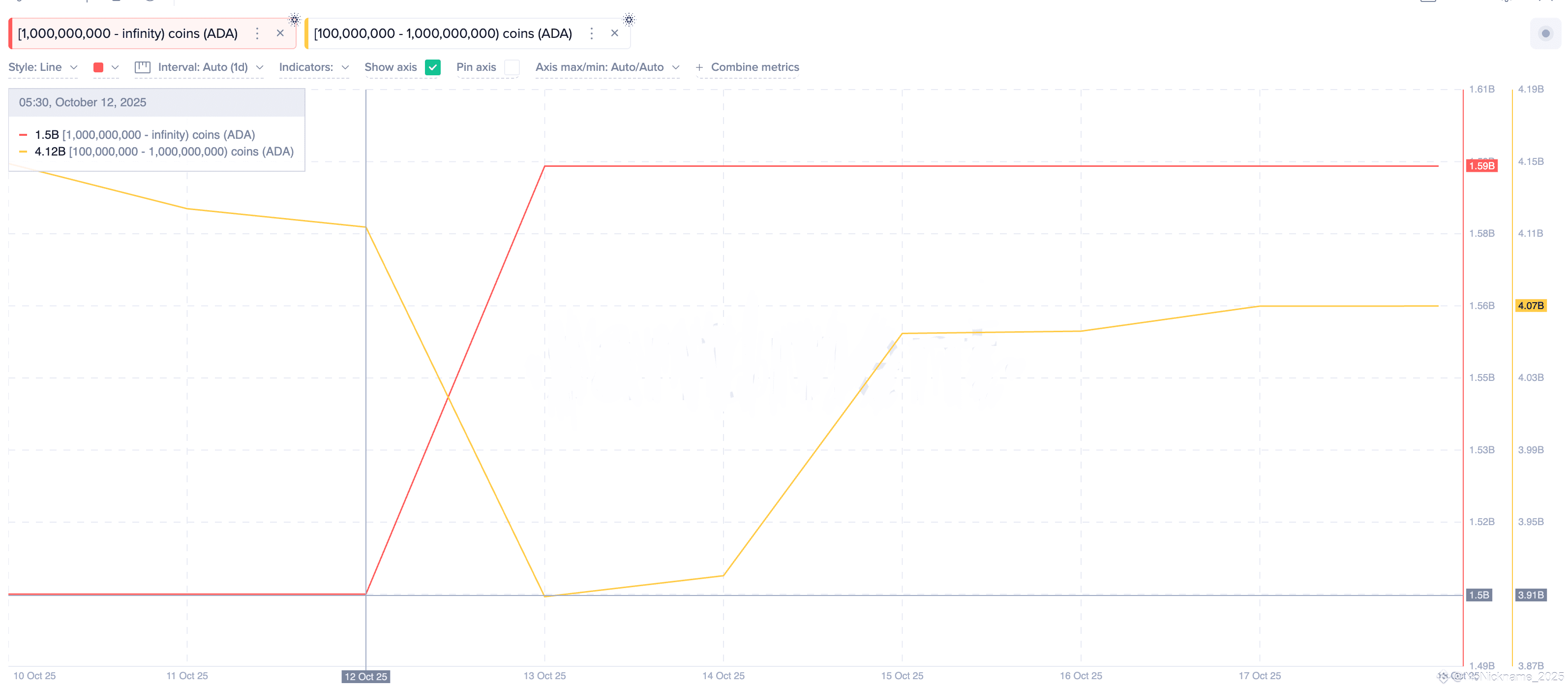The width and height of the screenshot is (1568, 689).
Task: Select the [1,000,000,000 - infinity) coins tab
Action: [x=128, y=33]
